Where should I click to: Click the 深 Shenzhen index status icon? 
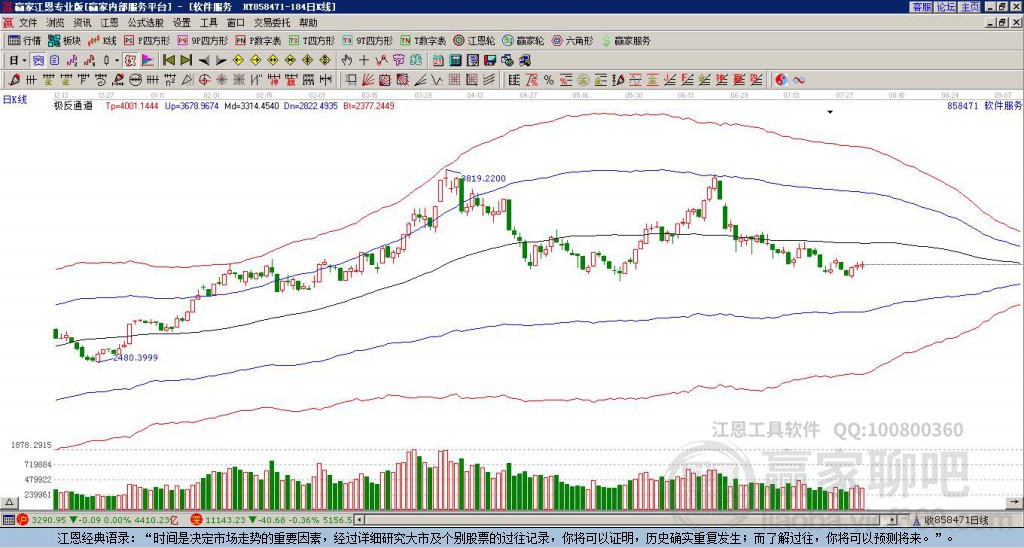click(197, 520)
